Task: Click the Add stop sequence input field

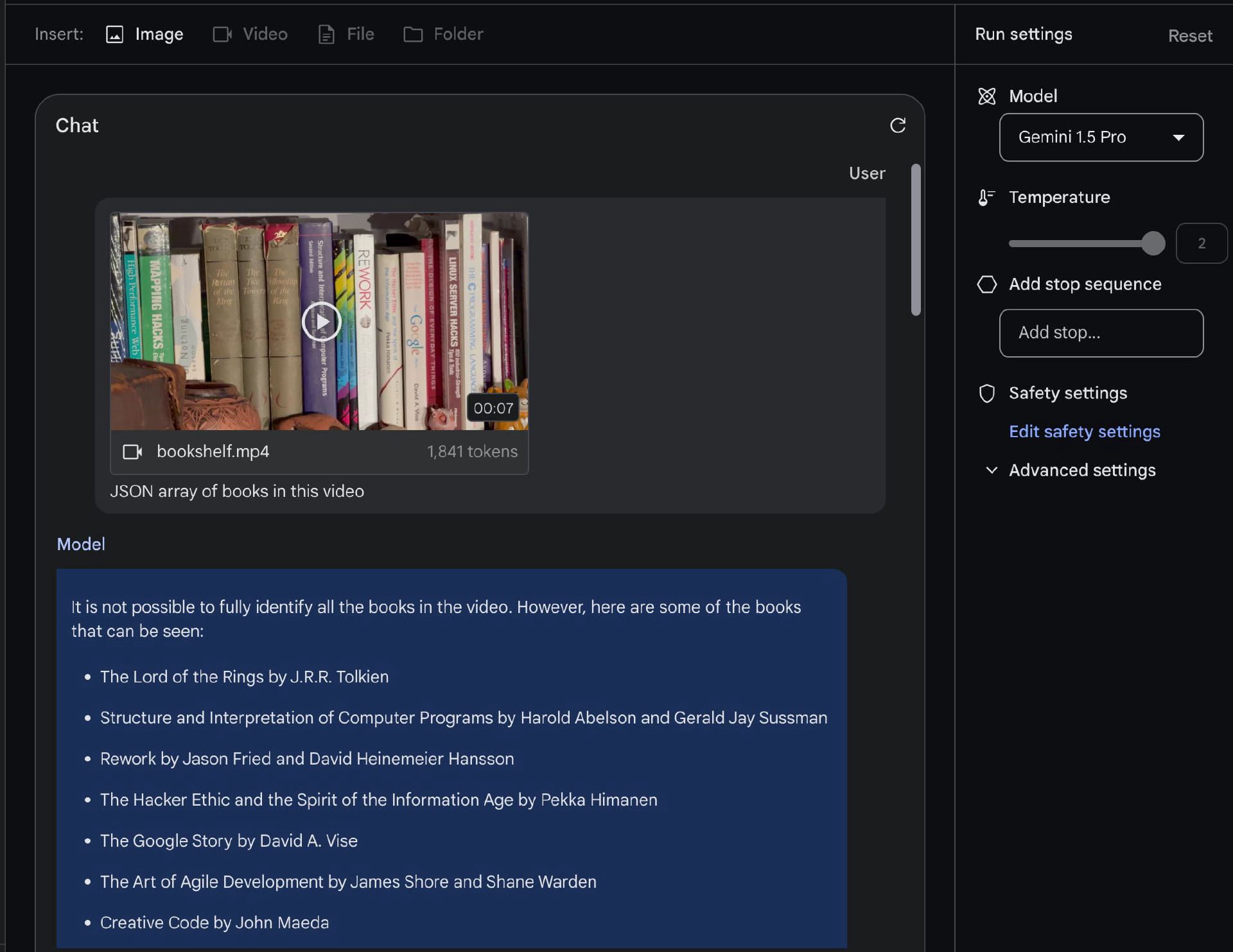Action: click(x=1101, y=333)
